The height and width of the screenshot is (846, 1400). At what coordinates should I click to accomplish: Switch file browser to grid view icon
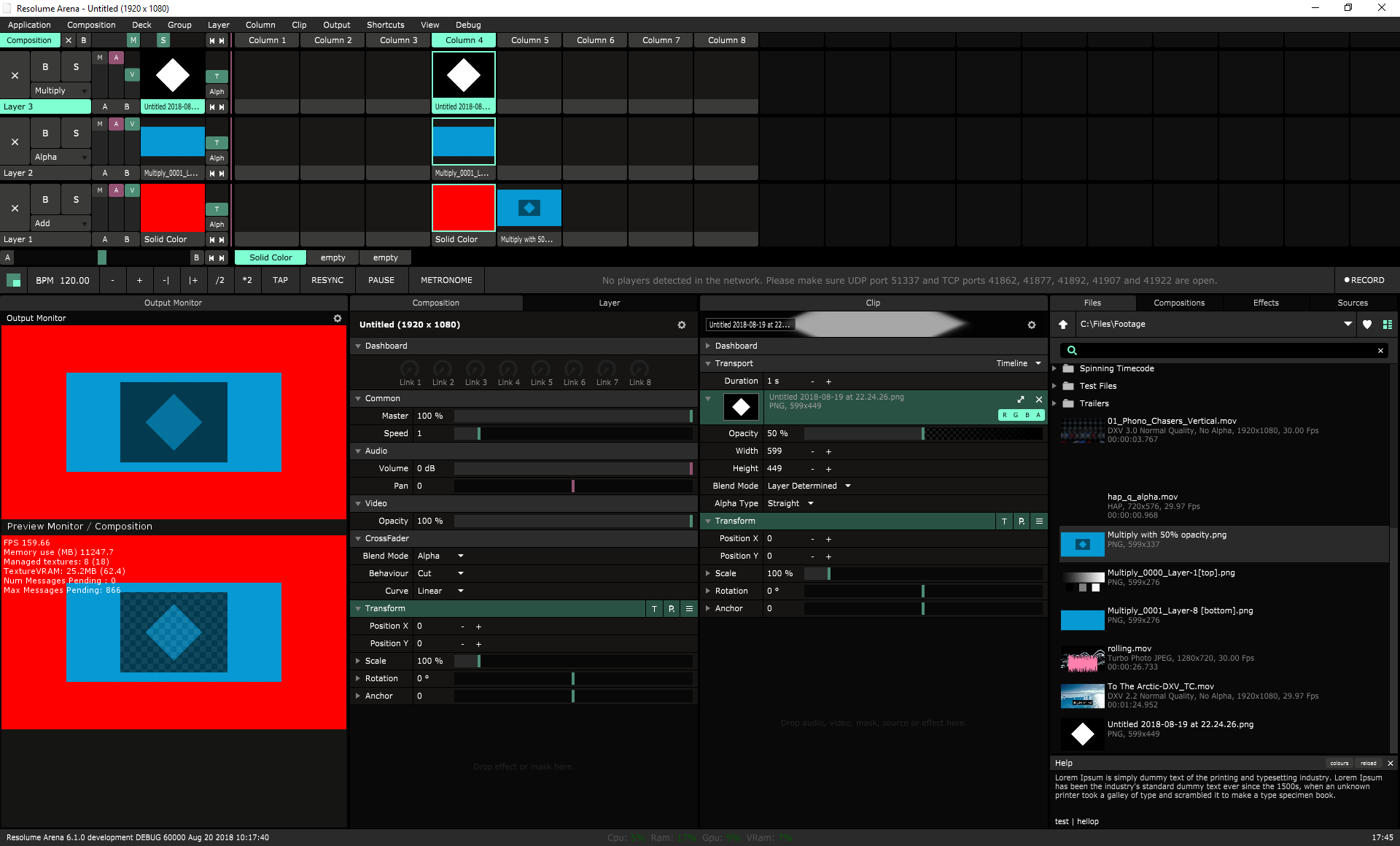point(1388,325)
